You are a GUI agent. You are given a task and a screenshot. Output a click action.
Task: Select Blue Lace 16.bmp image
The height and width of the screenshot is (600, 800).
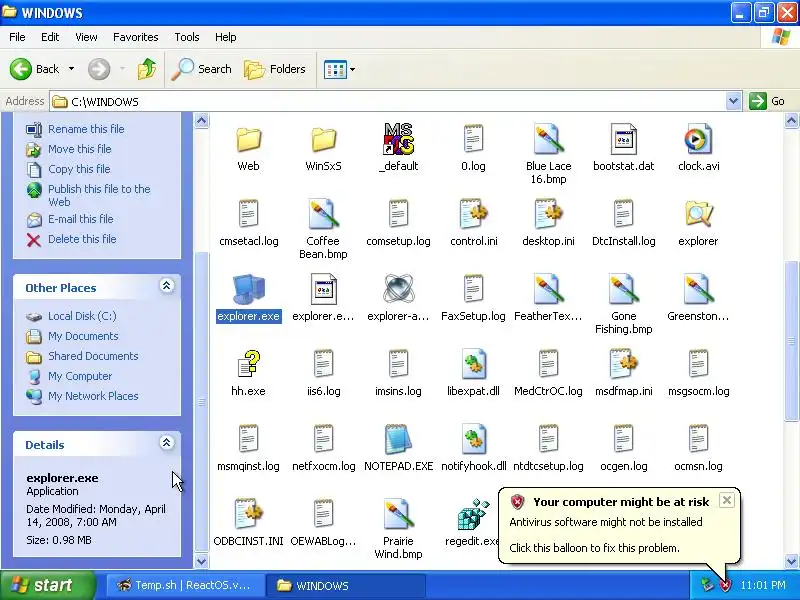pos(548,139)
